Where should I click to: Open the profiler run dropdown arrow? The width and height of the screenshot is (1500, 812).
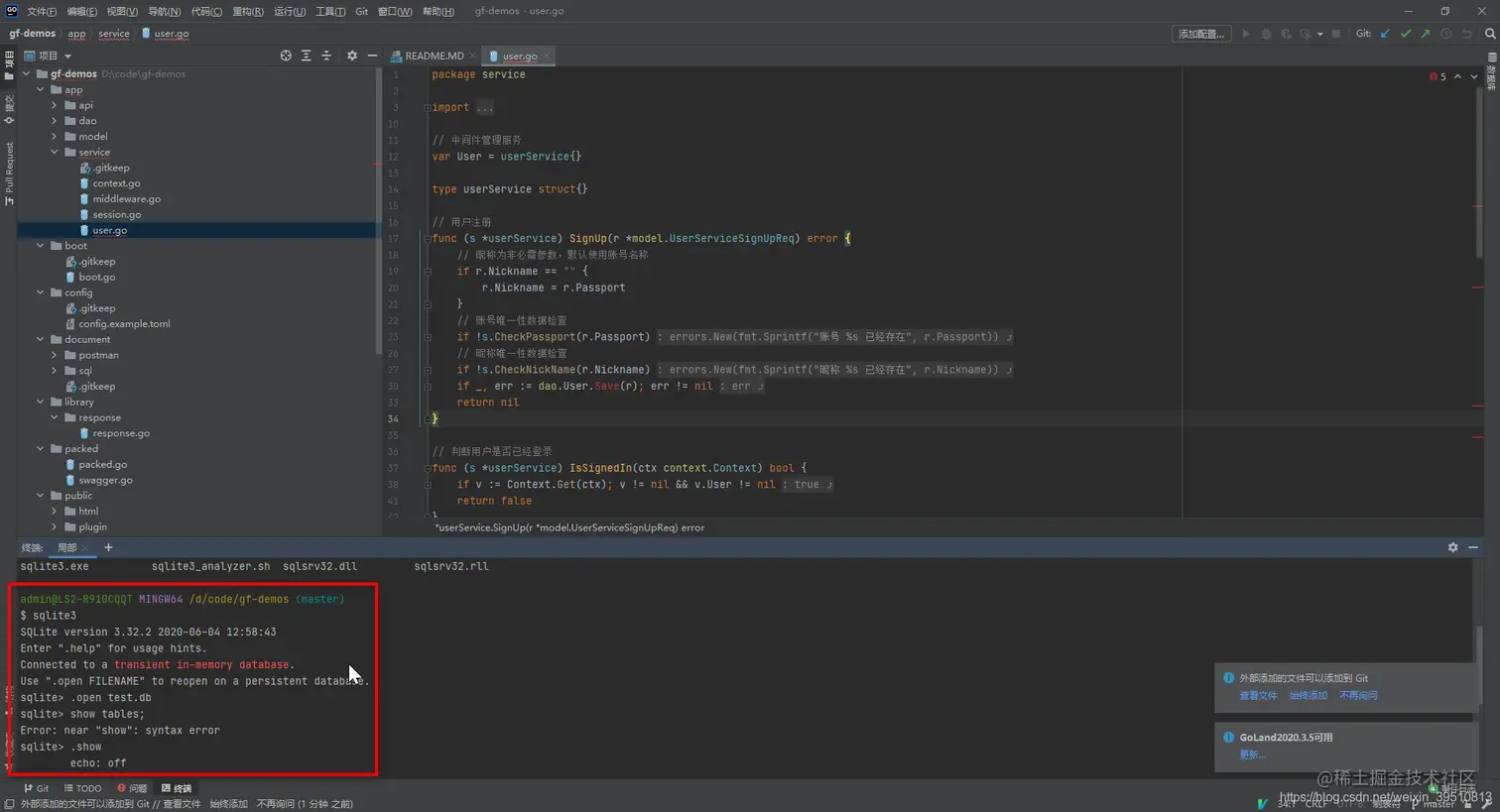click(1320, 34)
